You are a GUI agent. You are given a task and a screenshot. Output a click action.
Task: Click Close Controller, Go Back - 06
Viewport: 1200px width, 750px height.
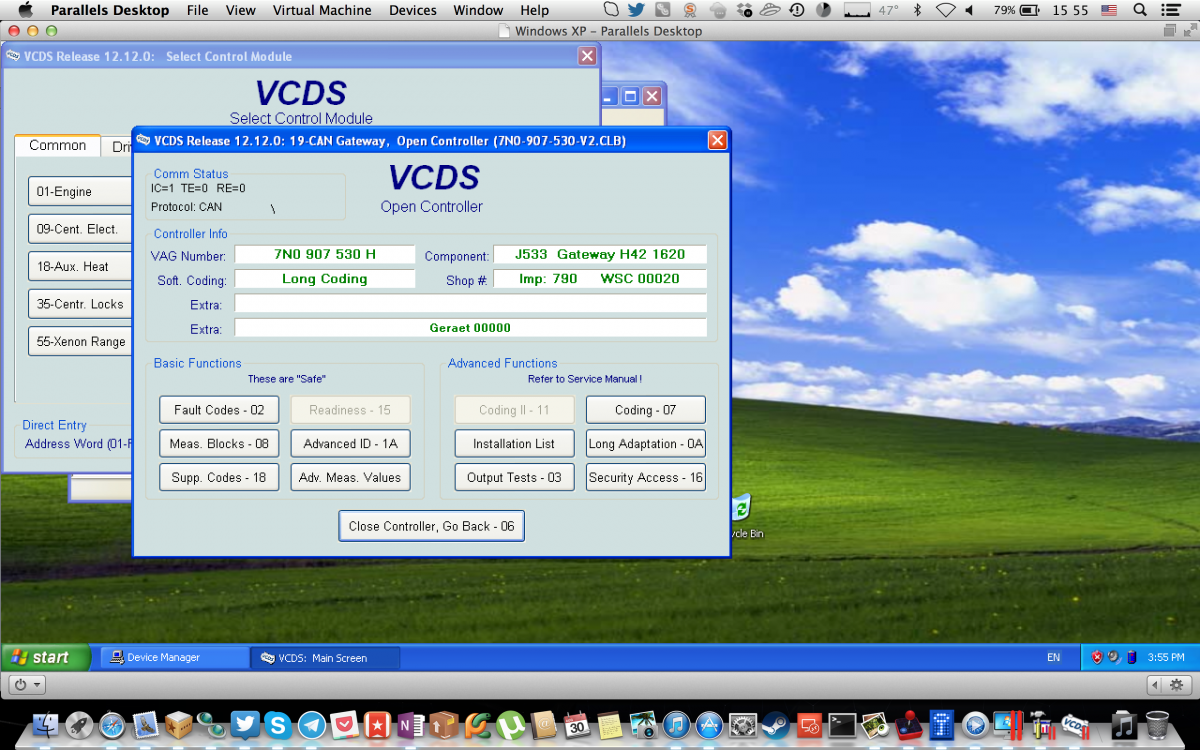pyautogui.click(x=432, y=526)
